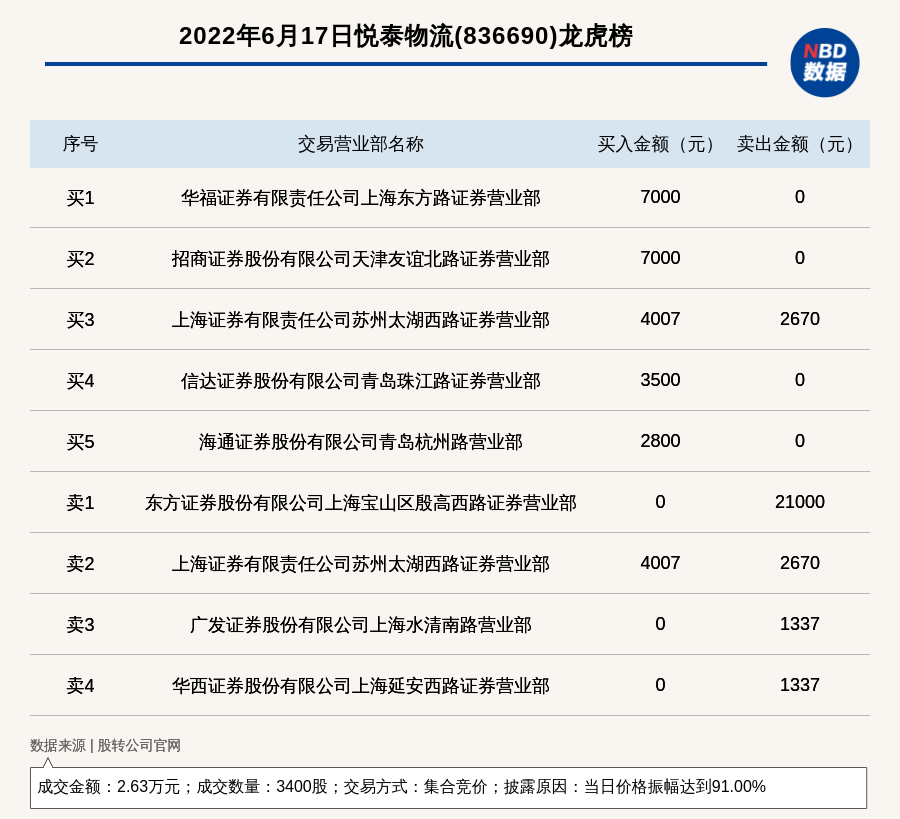
Task: Select 广发证券股份有限公司上海水清南路营业部
Action: click(x=360, y=624)
